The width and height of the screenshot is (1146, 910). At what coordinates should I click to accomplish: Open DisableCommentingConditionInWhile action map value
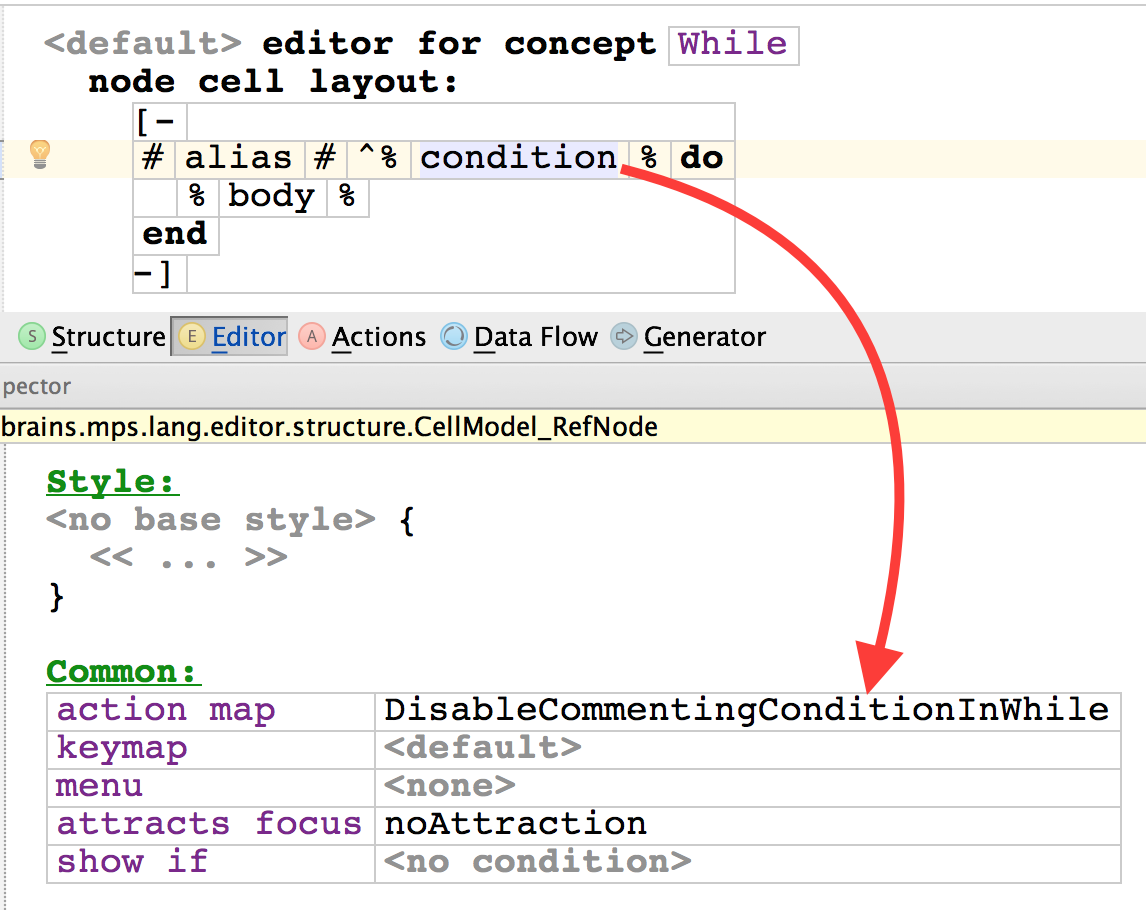coord(746,711)
